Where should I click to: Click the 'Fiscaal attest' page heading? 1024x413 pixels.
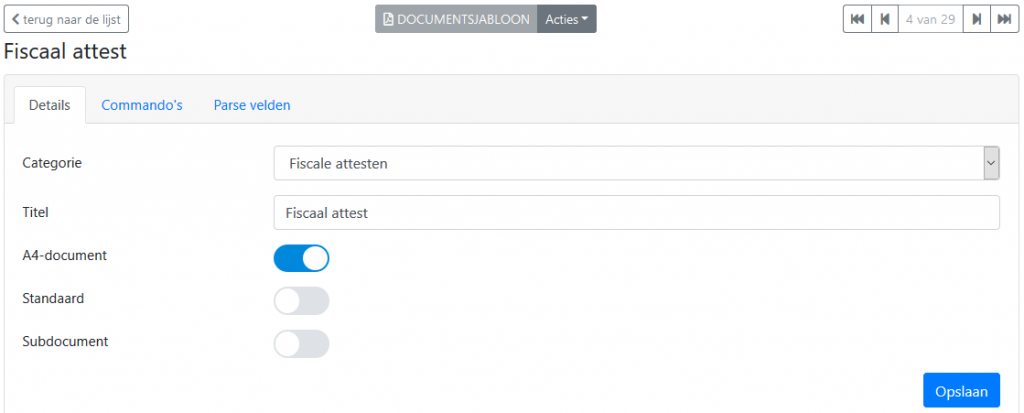click(x=65, y=51)
